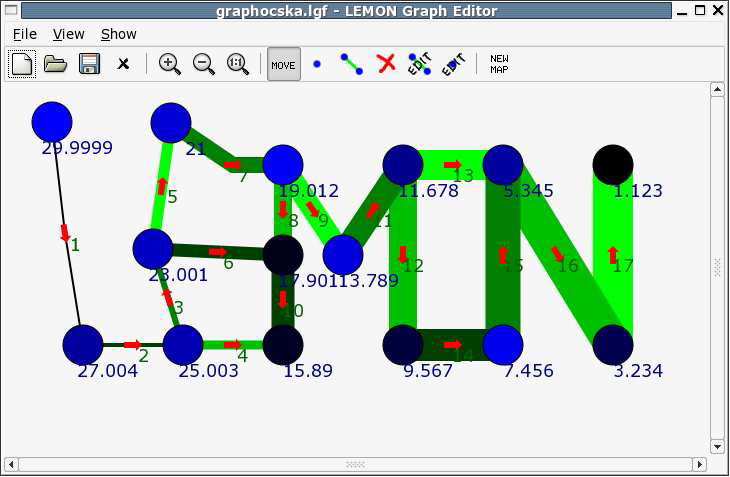Zoom out with the minus magnifier
The image size is (730, 477).
tap(203, 64)
